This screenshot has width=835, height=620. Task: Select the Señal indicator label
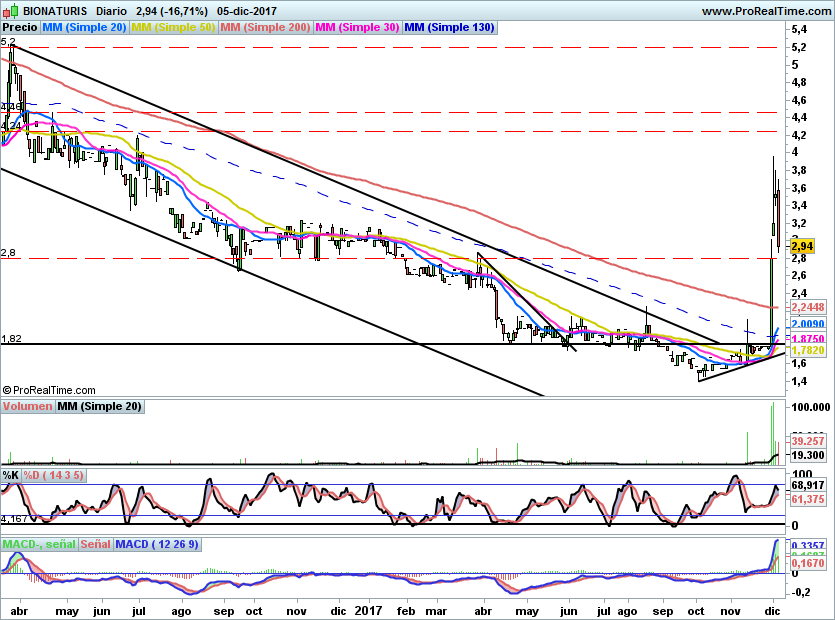96,544
